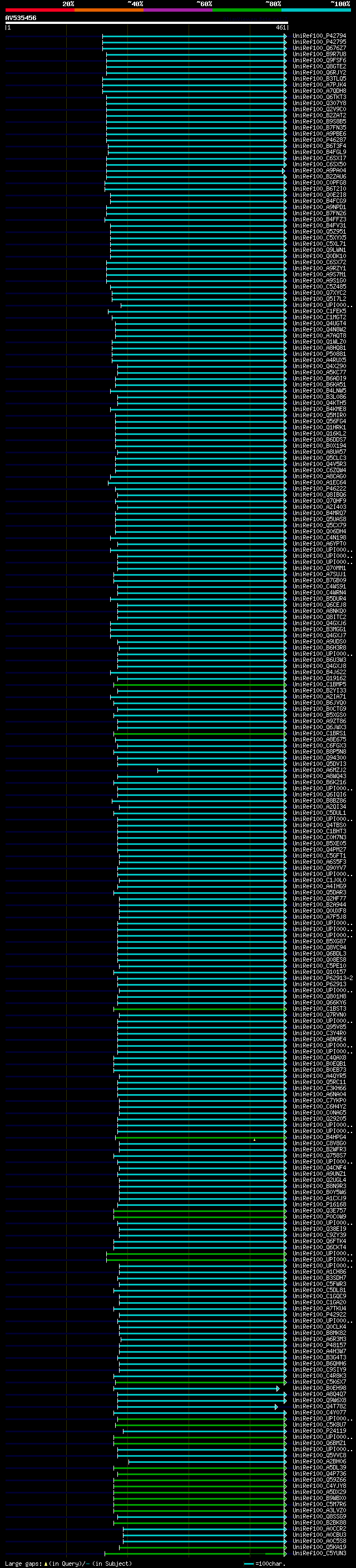The image size is (356, 1568).
Task: Click the alignment bar for UniRef100_P42794
Action: pyautogui.click(x=195, y=36)
